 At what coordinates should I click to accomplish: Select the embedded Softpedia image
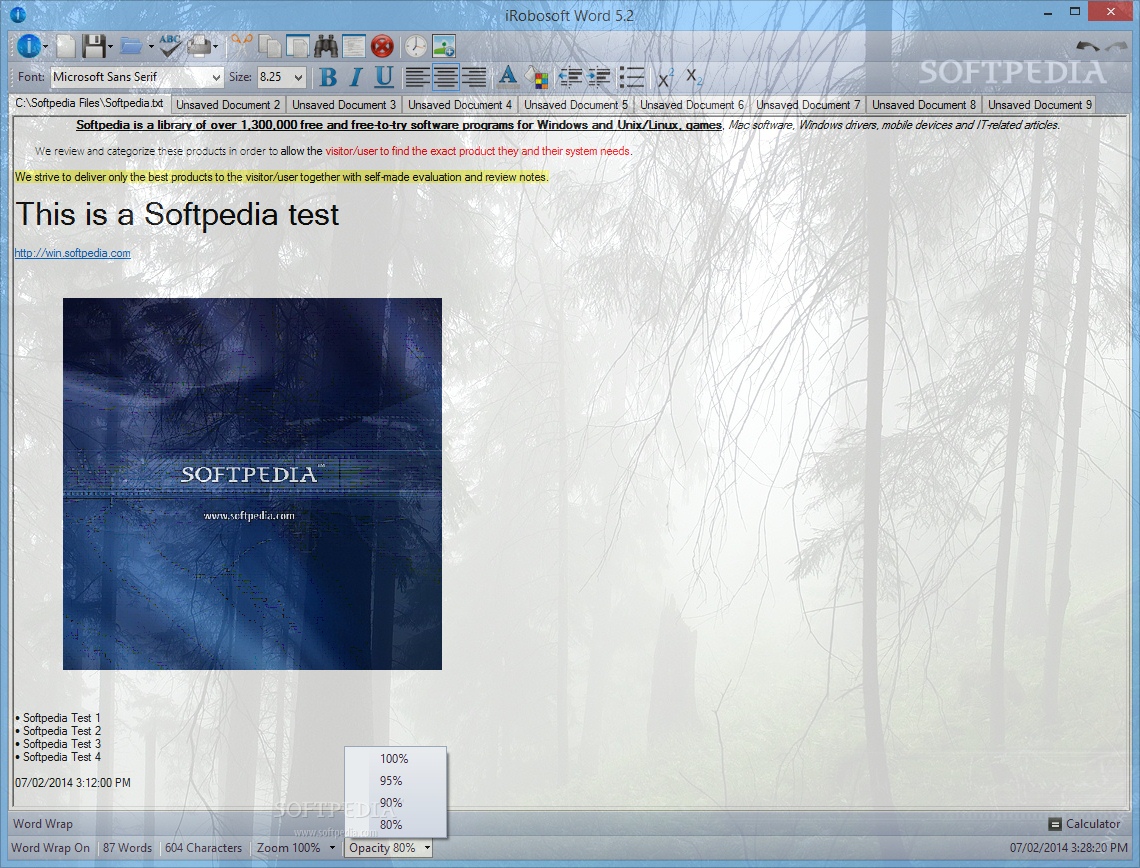click(x=252, y=483)
